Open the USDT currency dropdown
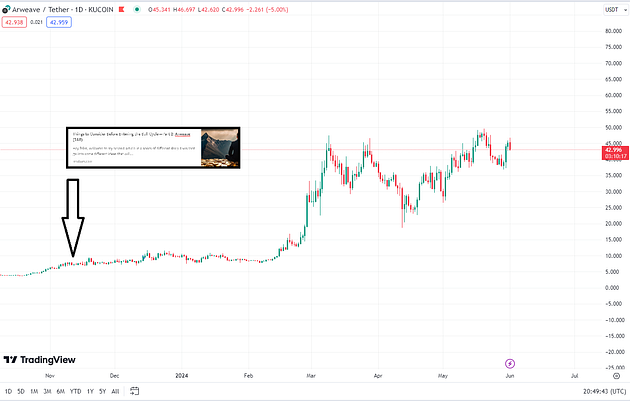This screenshot has height=401, width=630. coord(616,10)
